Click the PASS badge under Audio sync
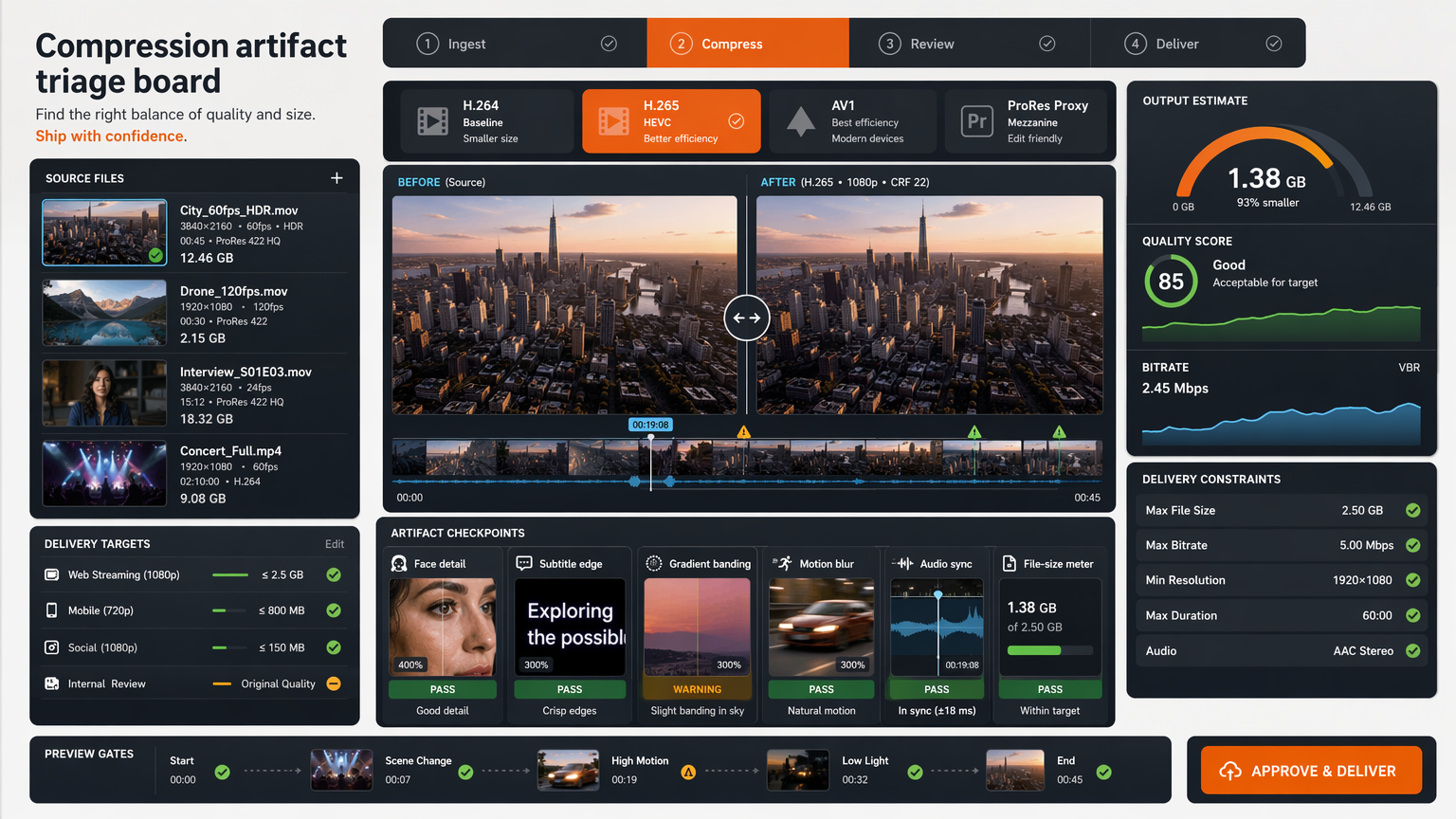This screenshot has width=1456, height=819. pos(937,689)
